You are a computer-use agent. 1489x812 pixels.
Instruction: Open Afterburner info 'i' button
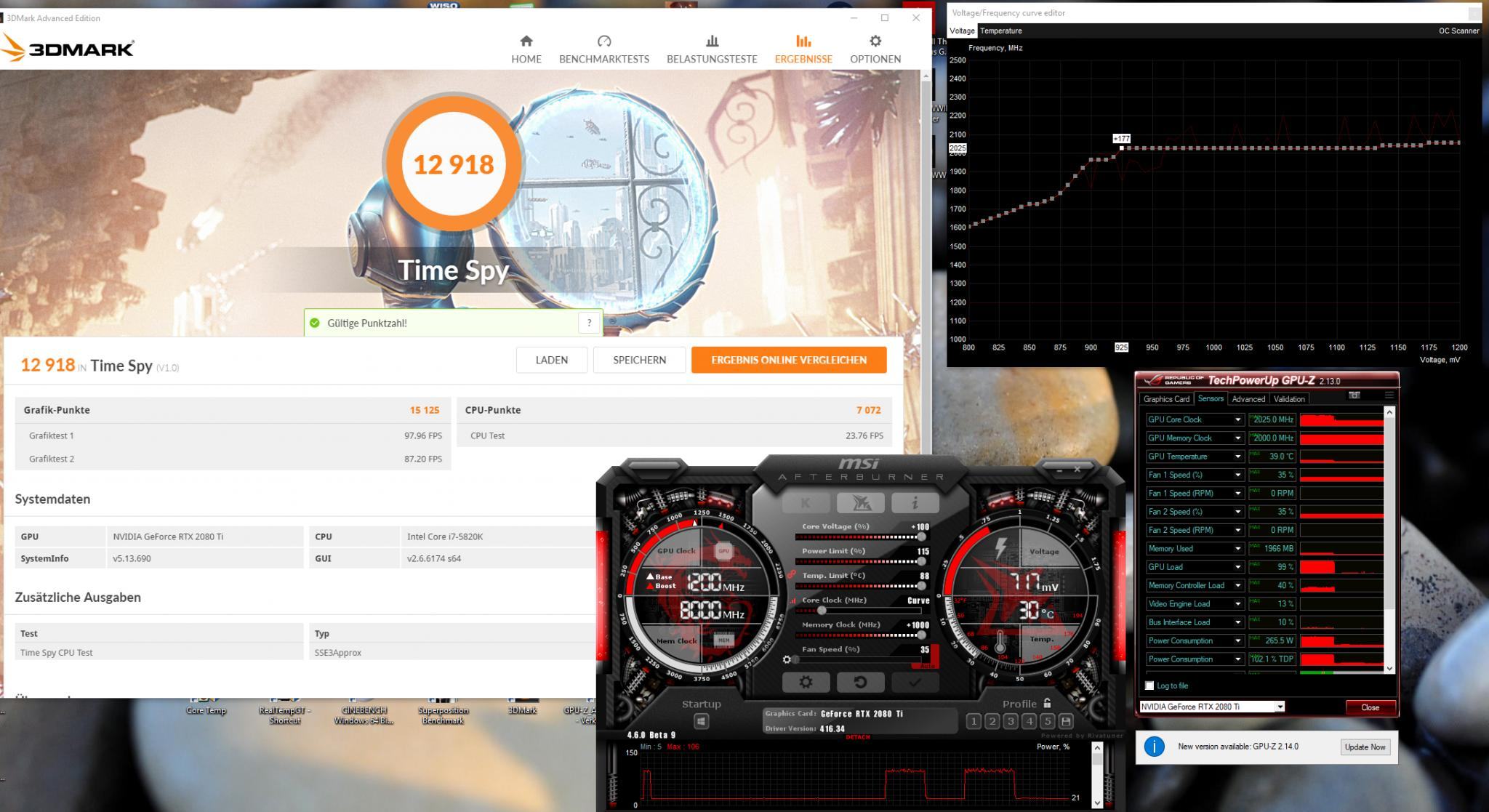915,502
